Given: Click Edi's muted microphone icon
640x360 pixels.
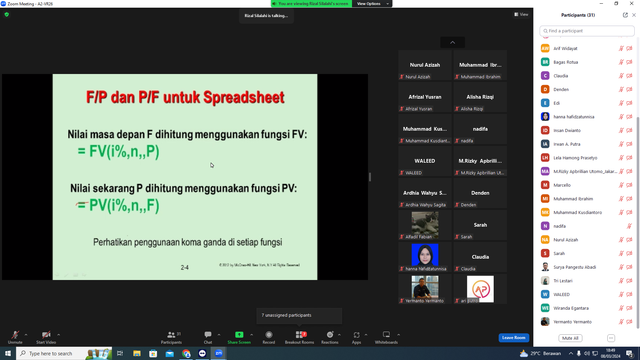Looking at the screenshot, I should point(621,103).
